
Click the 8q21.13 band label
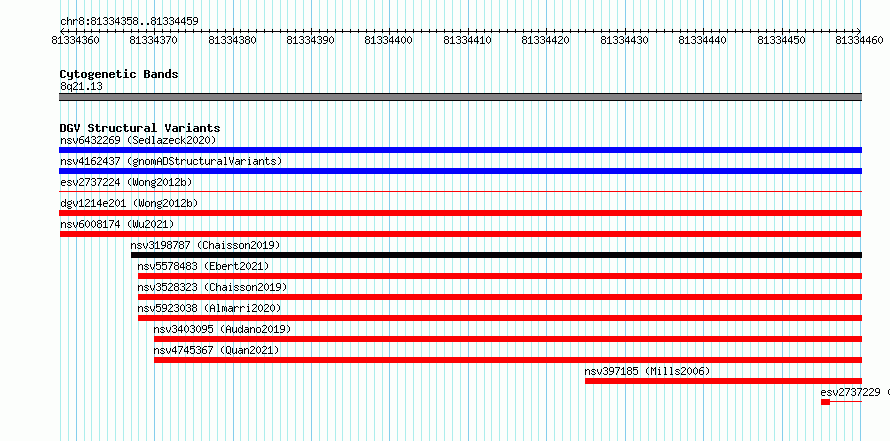click(81, 86)
